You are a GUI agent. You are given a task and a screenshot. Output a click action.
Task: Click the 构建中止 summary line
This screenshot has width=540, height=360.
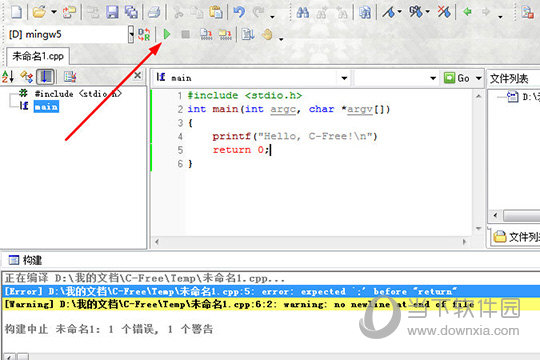(x=108, y=329)
